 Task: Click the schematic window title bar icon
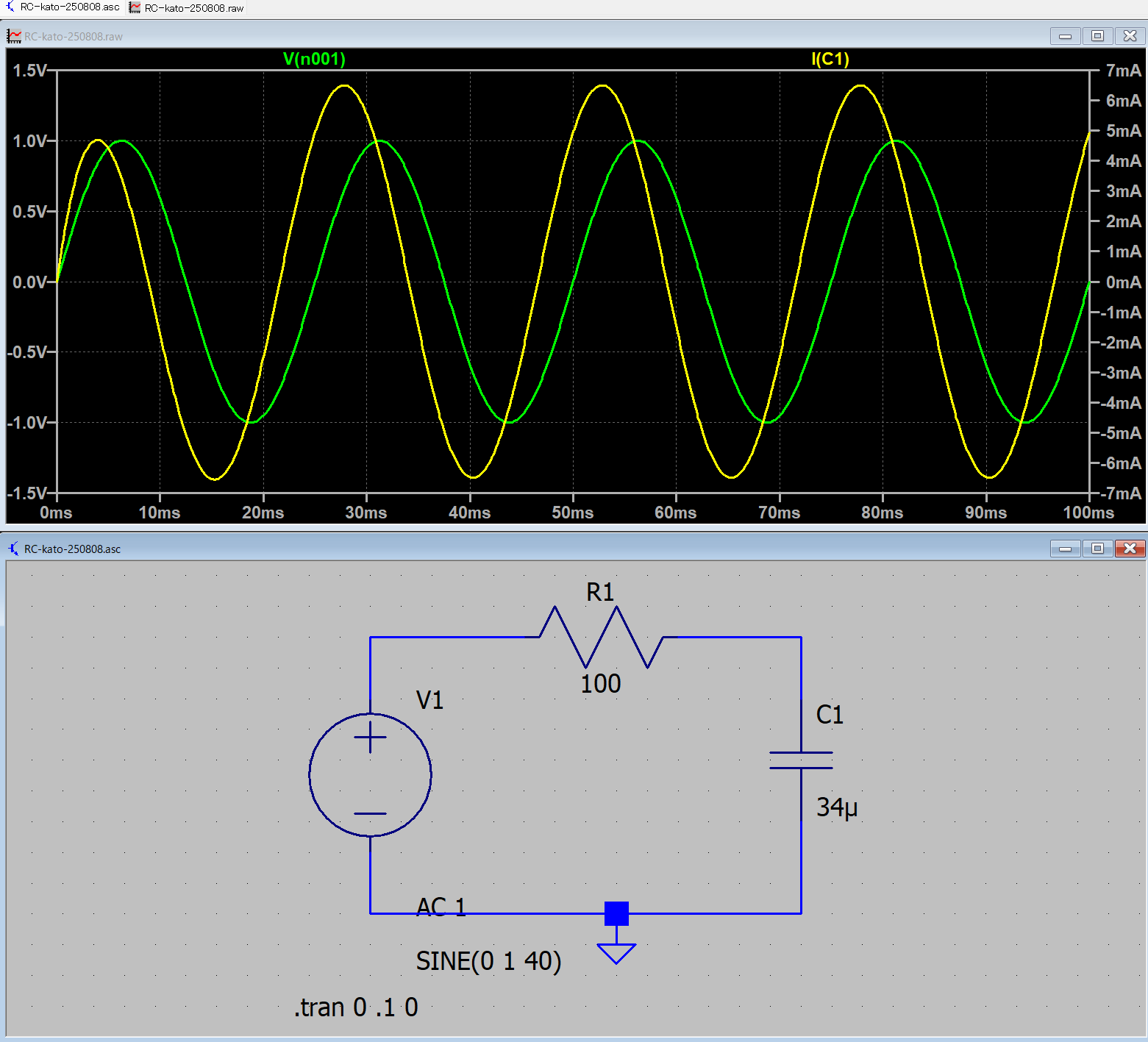pos(14,549)
